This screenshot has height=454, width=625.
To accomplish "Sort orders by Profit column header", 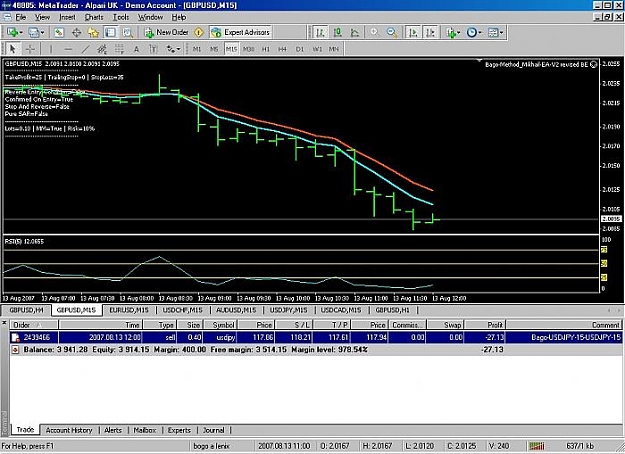I will pyautogui.click(x=485, y=325).
